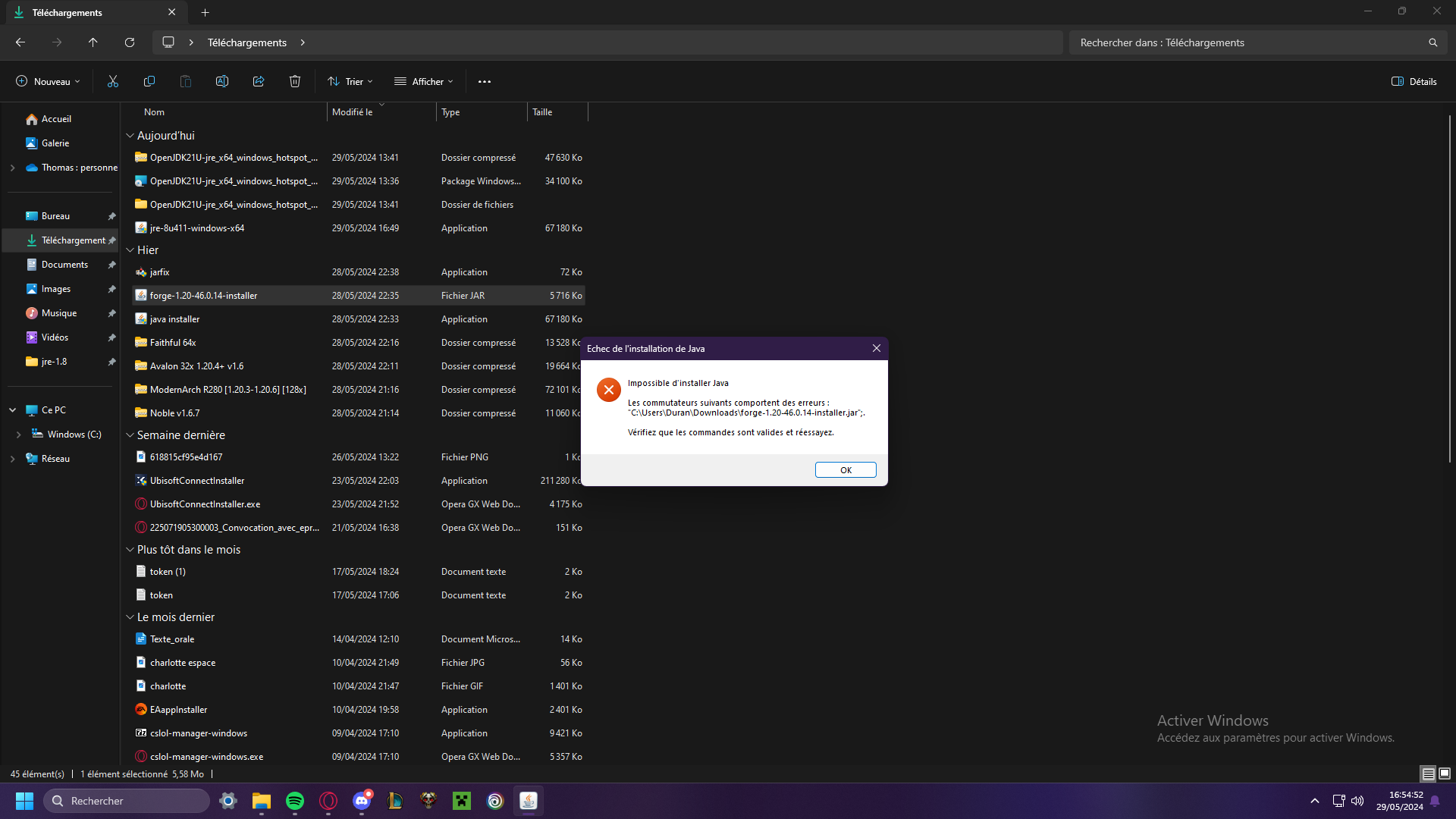Click the Refresh button in navigation bar
This screenshot has height=819, width=1456.
click(x=130, y=42)
